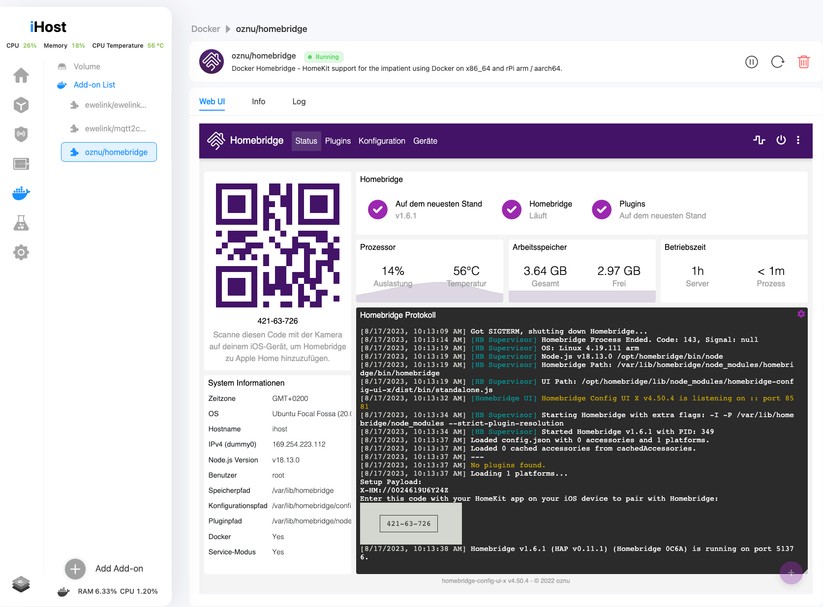Screen dimensions: 823x607
Task: Switch to the Info tab
Action: click(x=258, y=101)
